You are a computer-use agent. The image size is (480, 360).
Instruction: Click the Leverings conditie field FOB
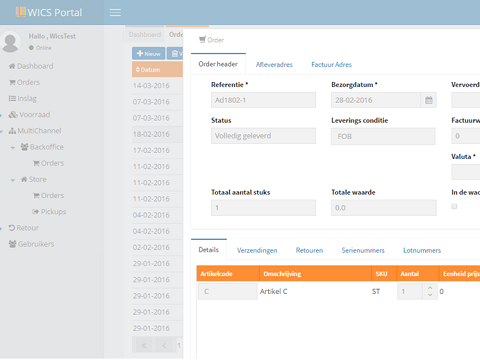click(x=383, y=136)
